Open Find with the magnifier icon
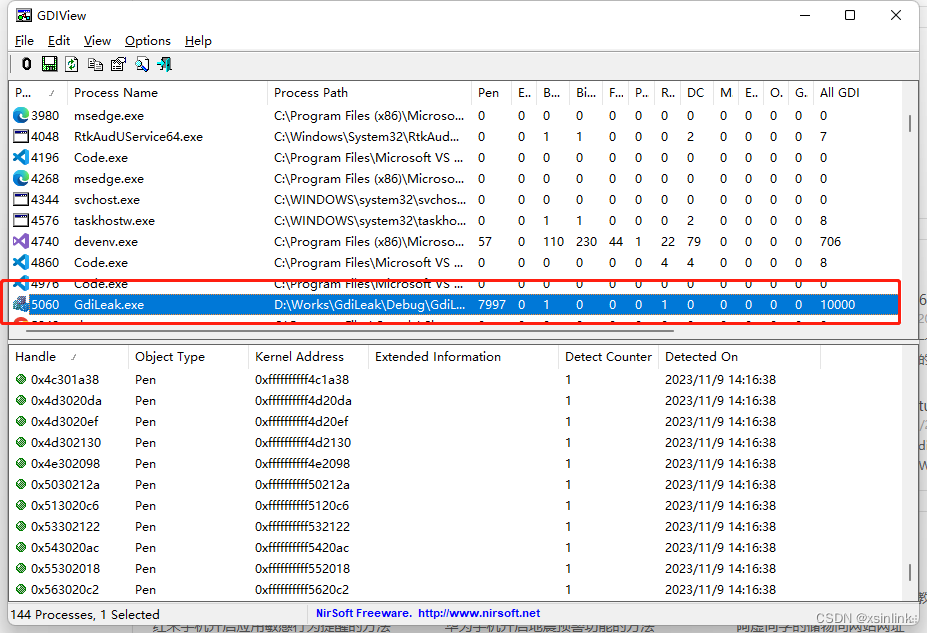927x633 pixels. 141,64
